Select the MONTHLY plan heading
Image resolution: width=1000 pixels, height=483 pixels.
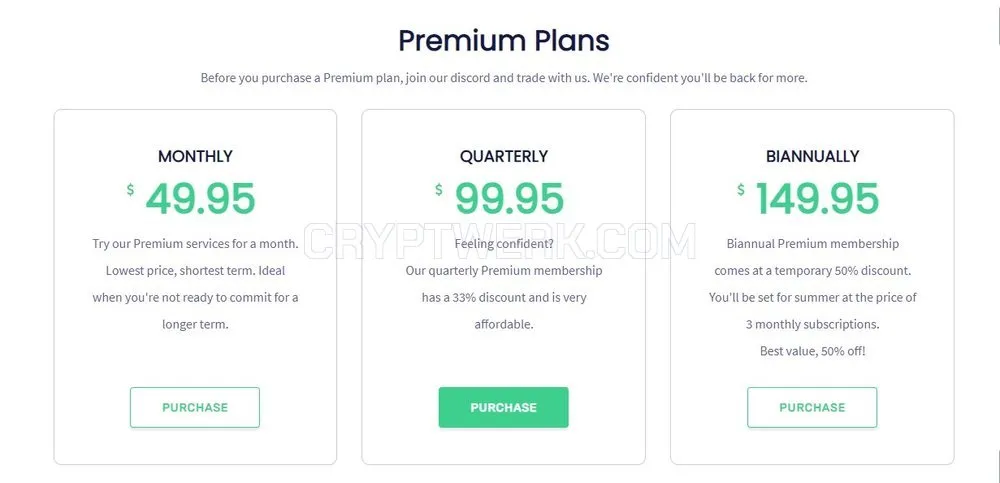click(195, 156)
